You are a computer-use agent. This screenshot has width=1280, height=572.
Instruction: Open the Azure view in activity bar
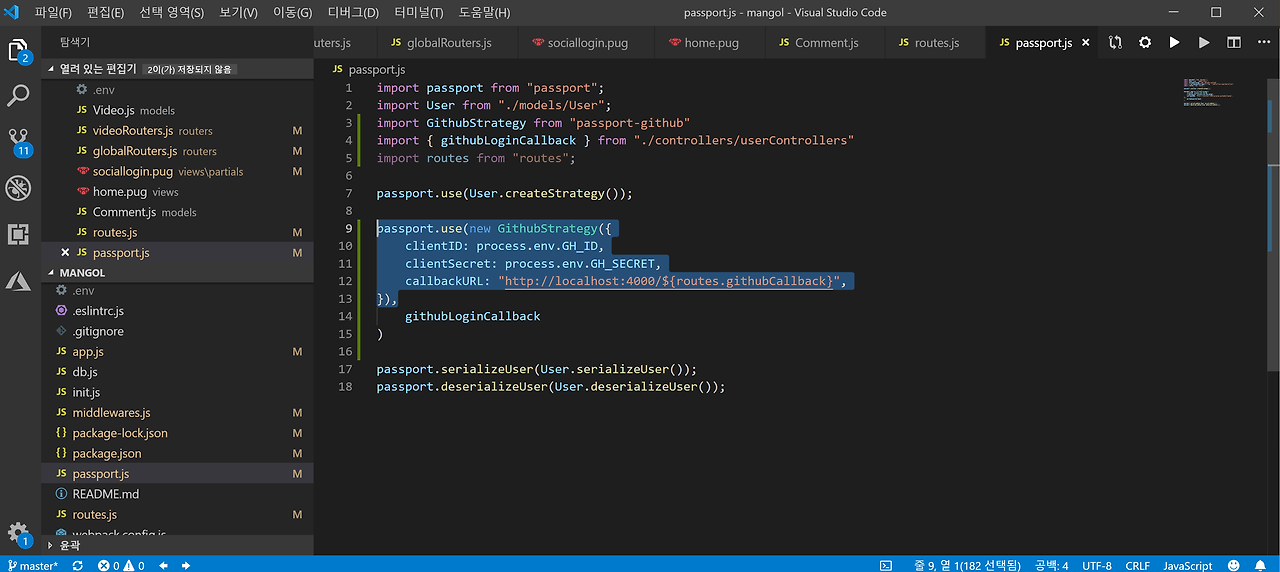(18, 281)
